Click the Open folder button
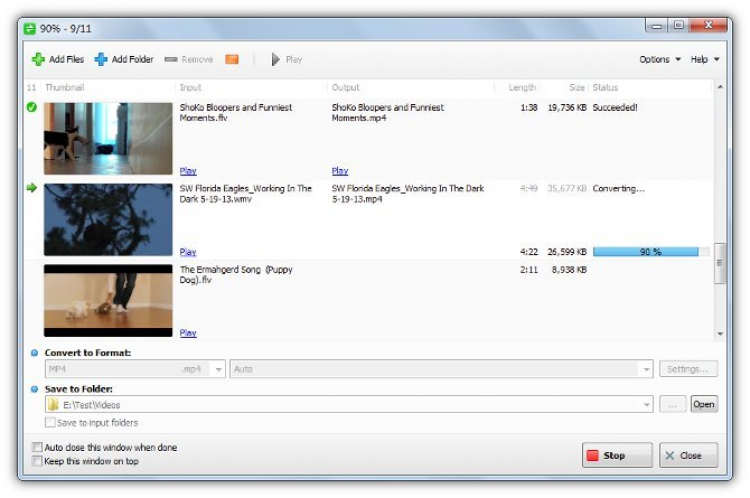750x498 pixels. [704, 405]
